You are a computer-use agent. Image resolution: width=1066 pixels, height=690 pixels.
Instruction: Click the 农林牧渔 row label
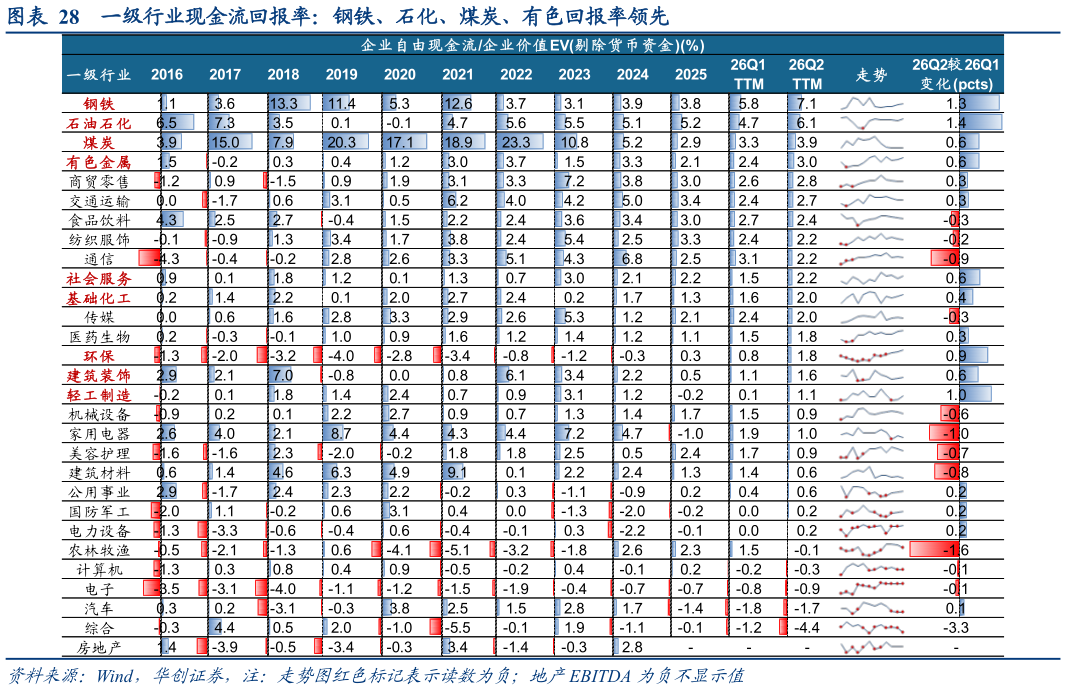pyautogui.click(x=99, y=551)
